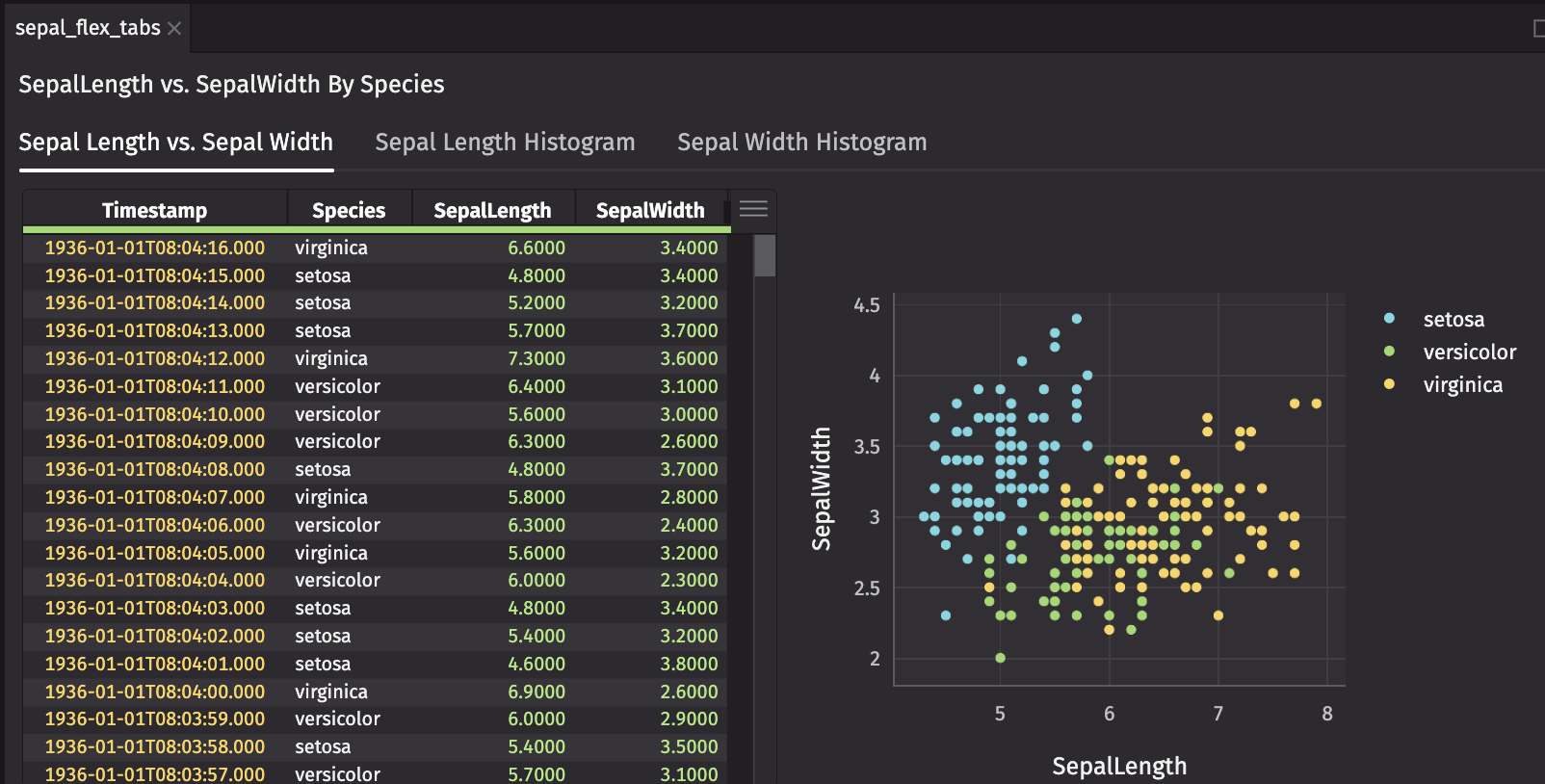Sort by the Timestamp column header
Image resolution: width=1545 pixels, height=784 pixels.
point(154,210)
